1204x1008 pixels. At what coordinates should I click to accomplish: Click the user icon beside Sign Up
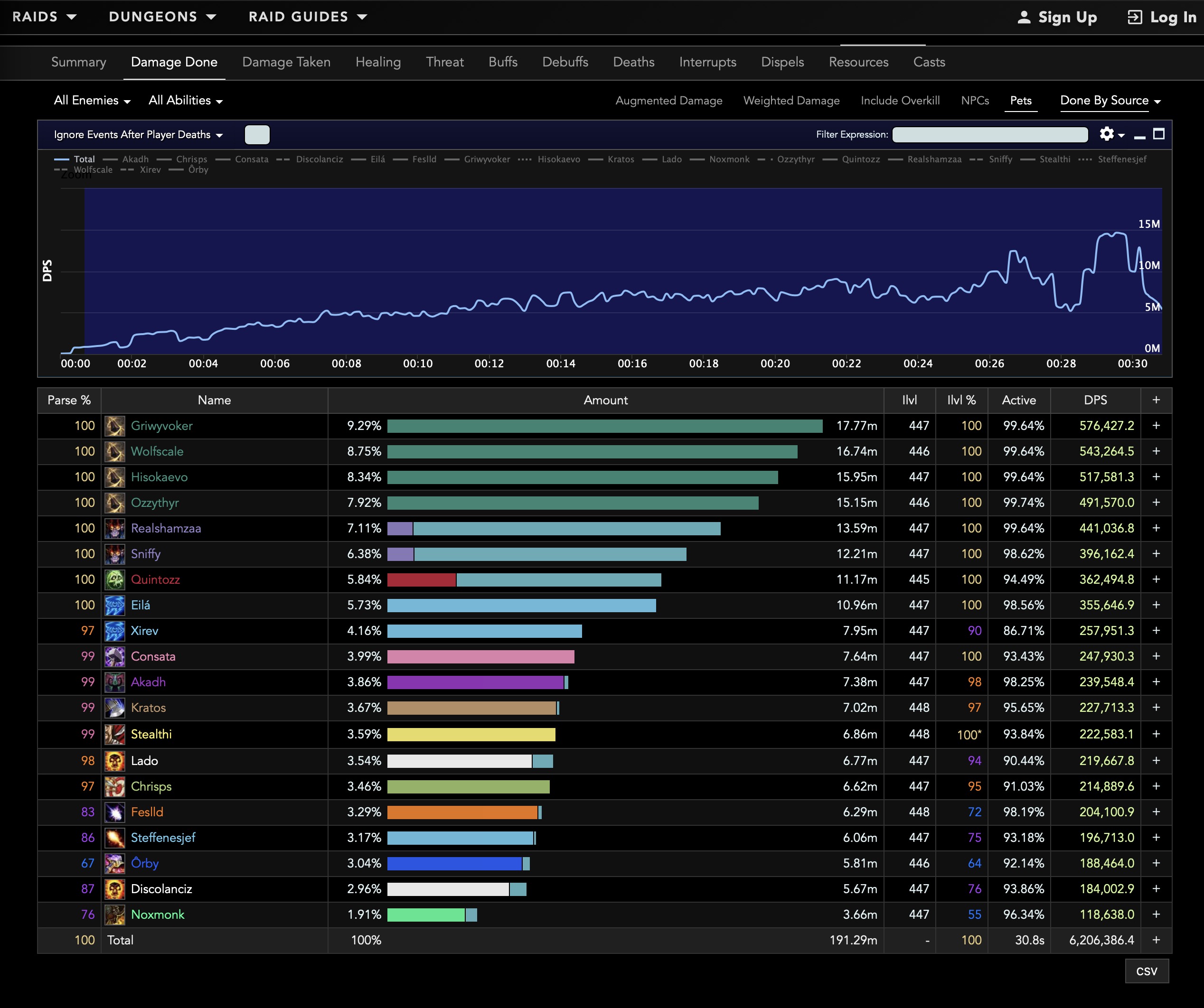1024,17
